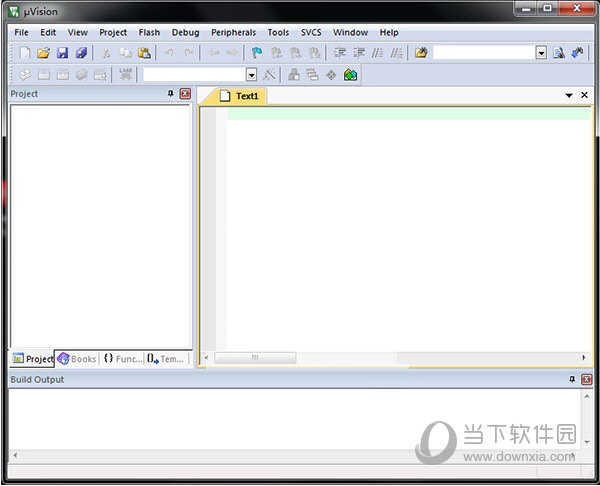Open Manage Multi-Project Workspace icon
The height and width of the screenshot is (486, 600).
click(x=313, y=75)
